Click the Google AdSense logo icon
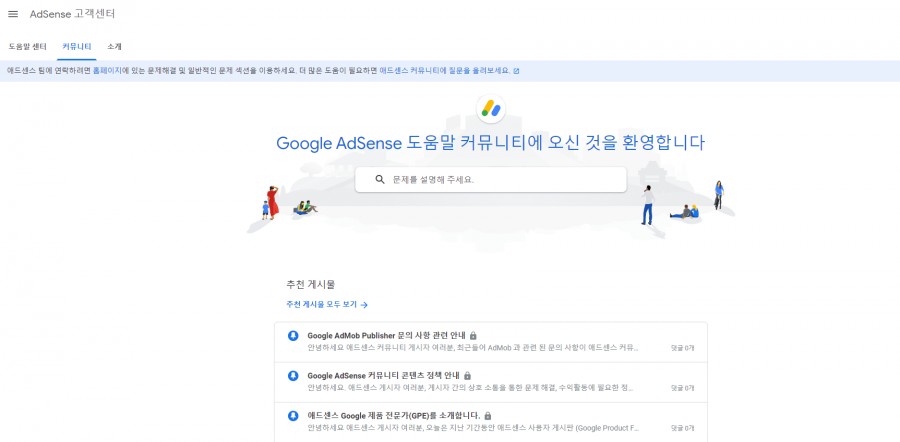Screen dimensions: 900x442 coord(491,108)
